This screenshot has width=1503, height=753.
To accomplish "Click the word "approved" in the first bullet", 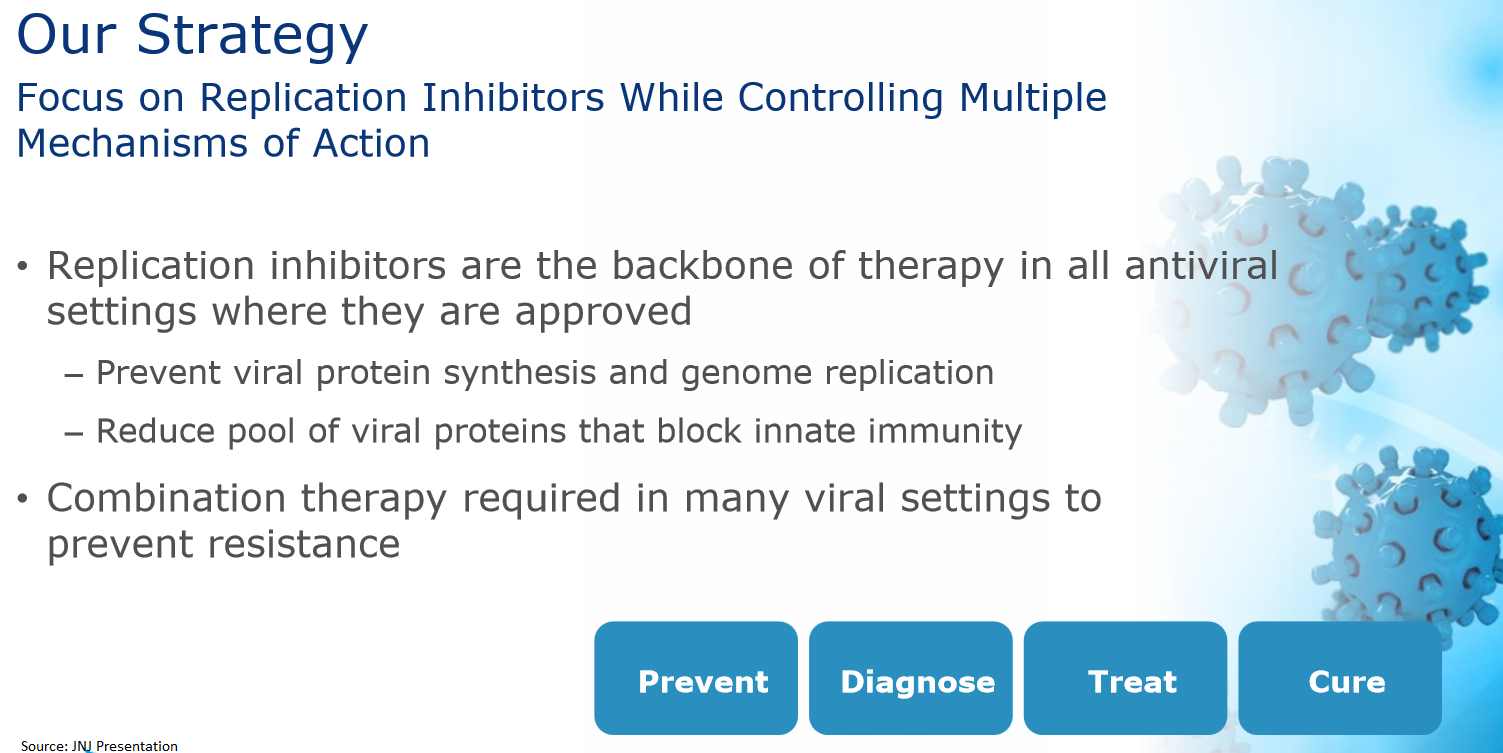I will click(x=603, y=313).
